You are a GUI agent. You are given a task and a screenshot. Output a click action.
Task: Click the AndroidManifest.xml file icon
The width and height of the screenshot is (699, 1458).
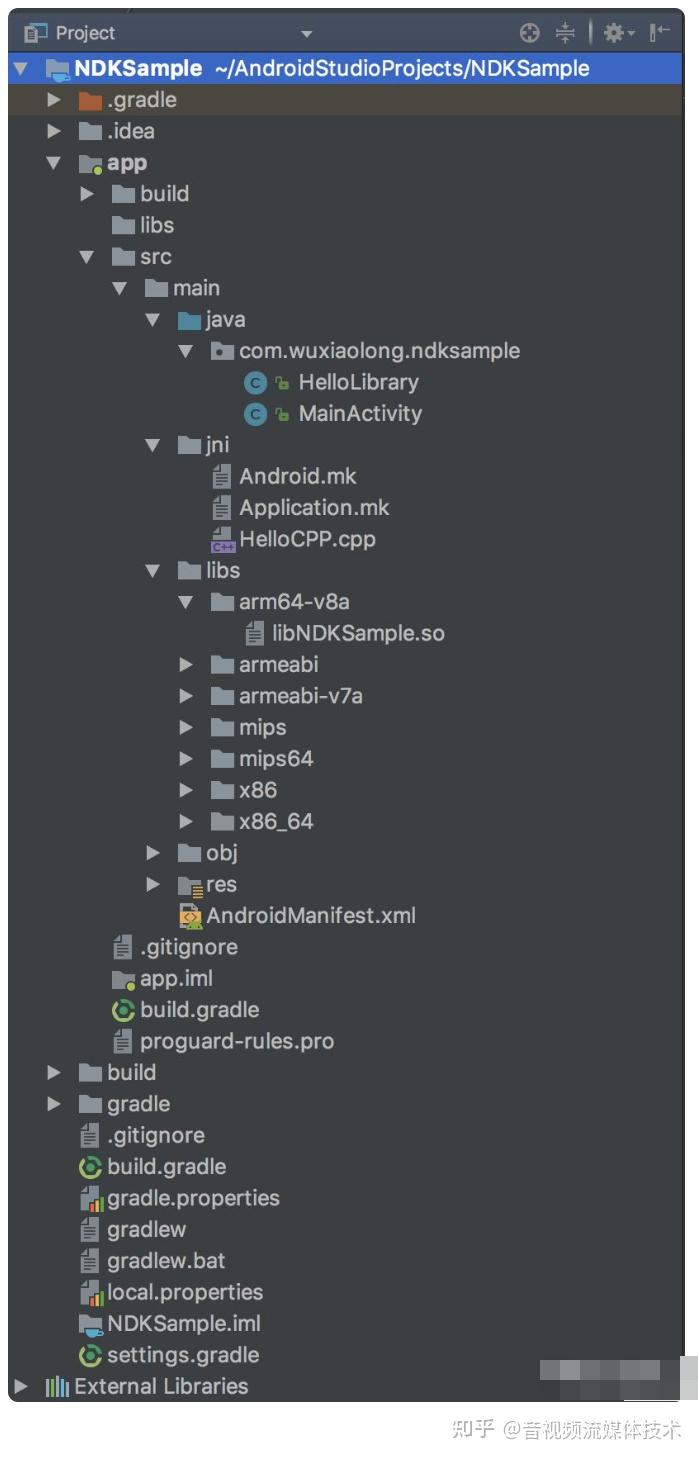190,916
